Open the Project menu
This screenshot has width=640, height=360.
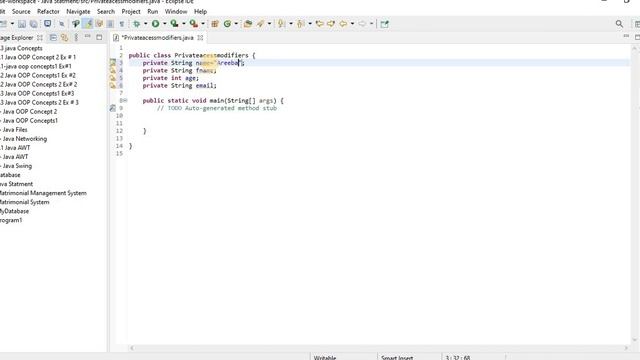click(x=131, y=11)
